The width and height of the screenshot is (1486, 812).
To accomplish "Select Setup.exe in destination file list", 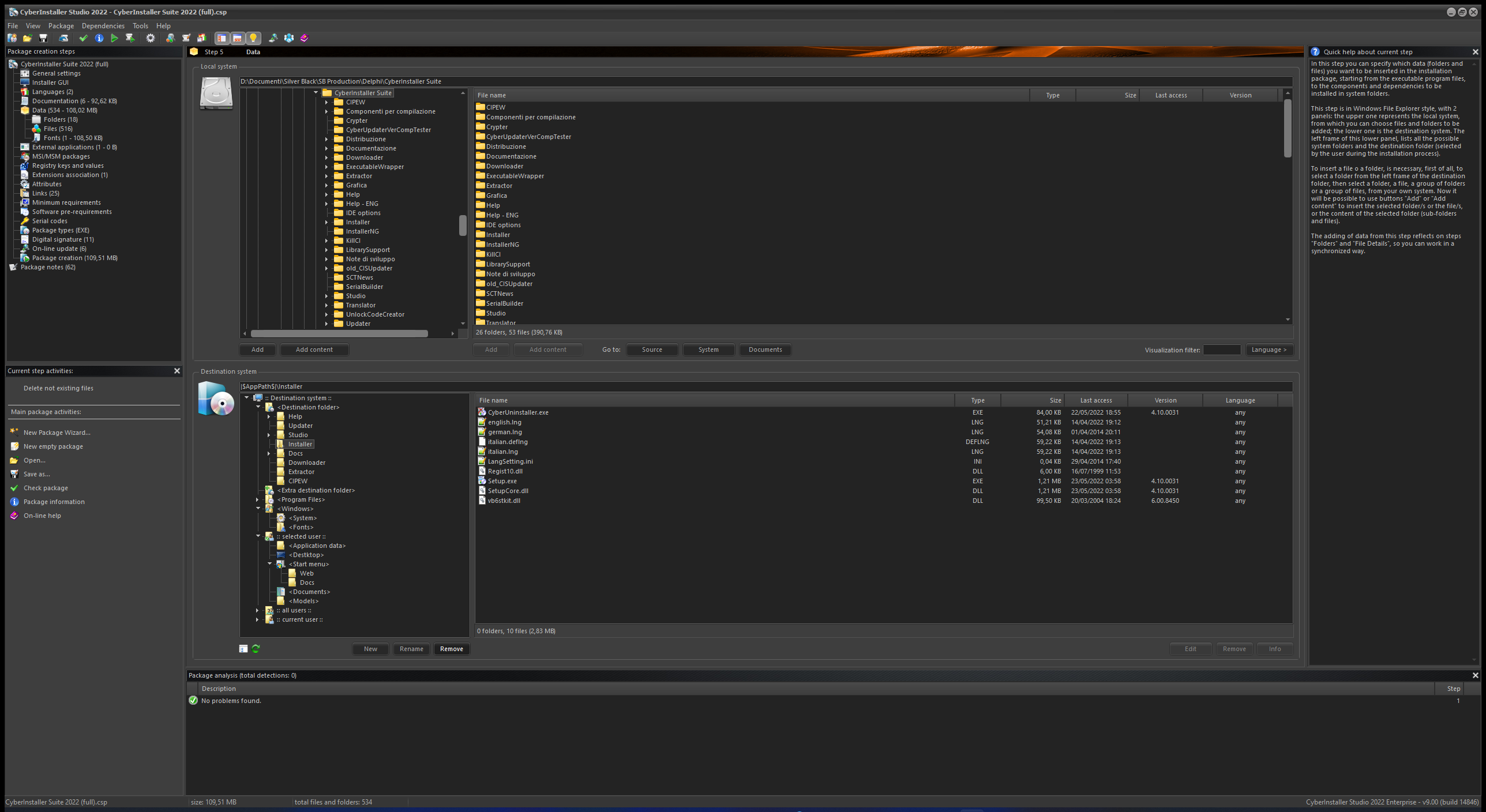I will pyautogui.click(x=502, y=481).
